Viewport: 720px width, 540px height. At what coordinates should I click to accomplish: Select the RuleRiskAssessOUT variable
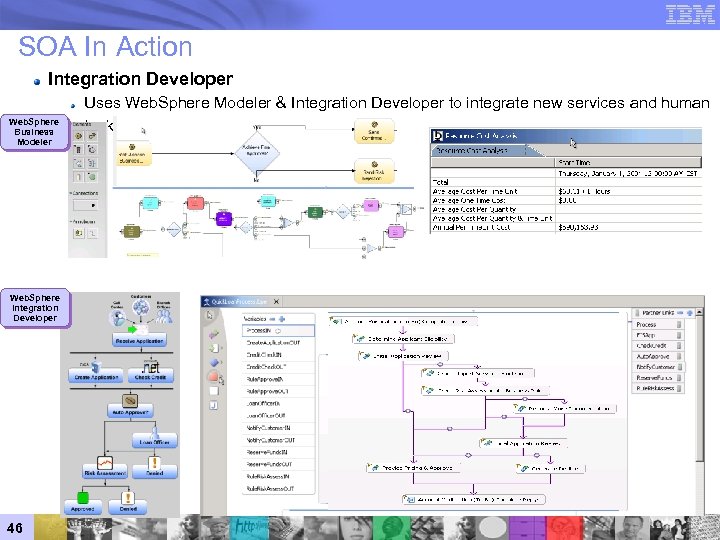point(278,489)
